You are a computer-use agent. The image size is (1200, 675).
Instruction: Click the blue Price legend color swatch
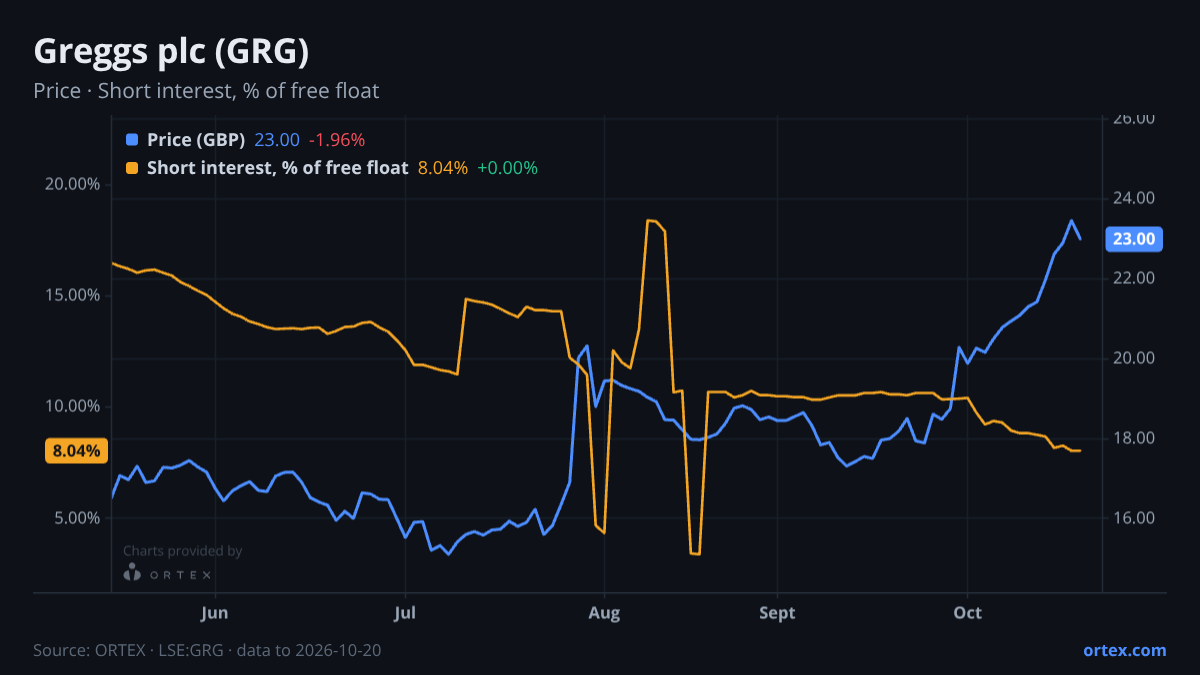[x=132, y=140]
